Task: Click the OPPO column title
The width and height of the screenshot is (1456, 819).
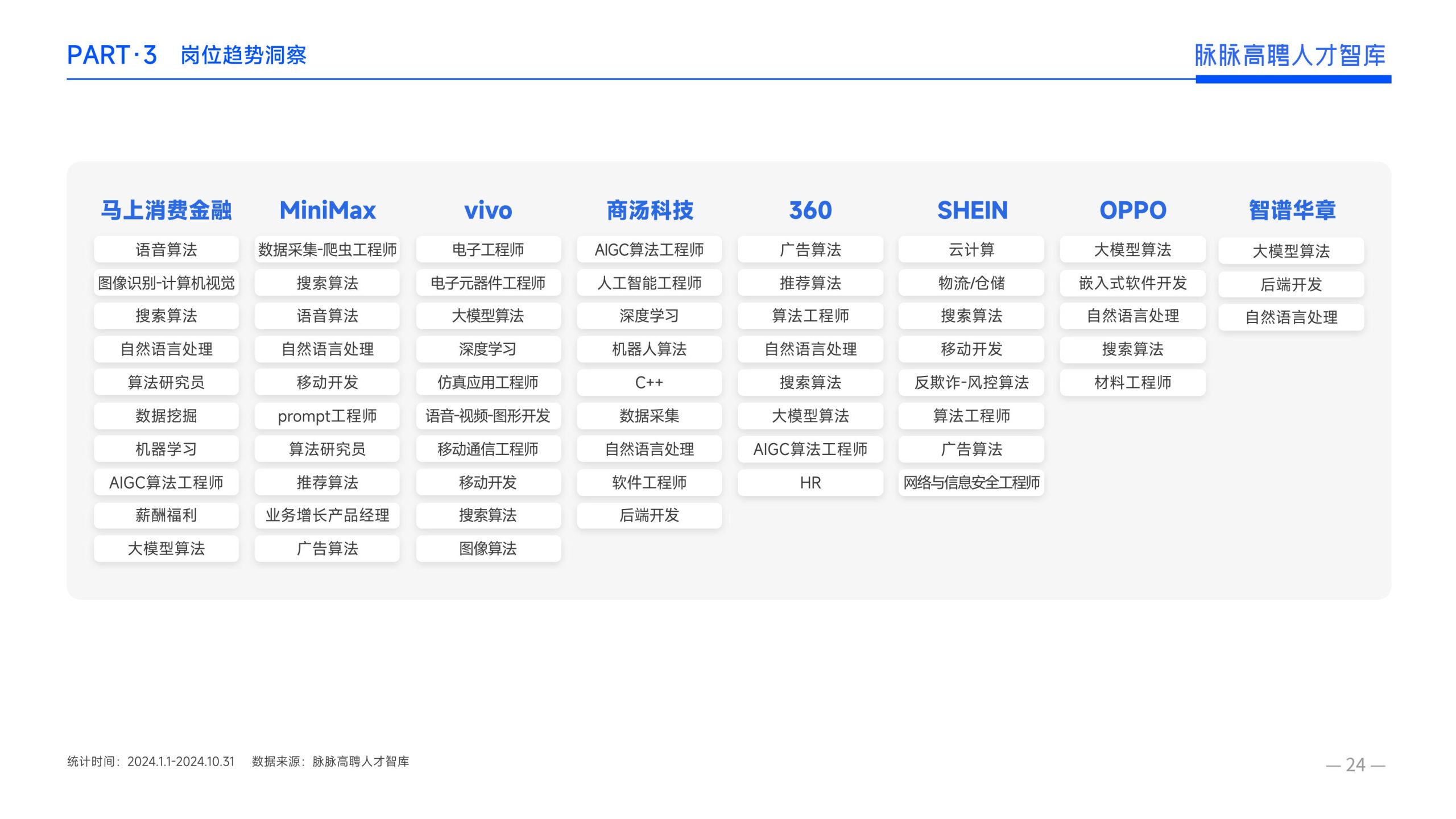Action: click(1132, 210)
